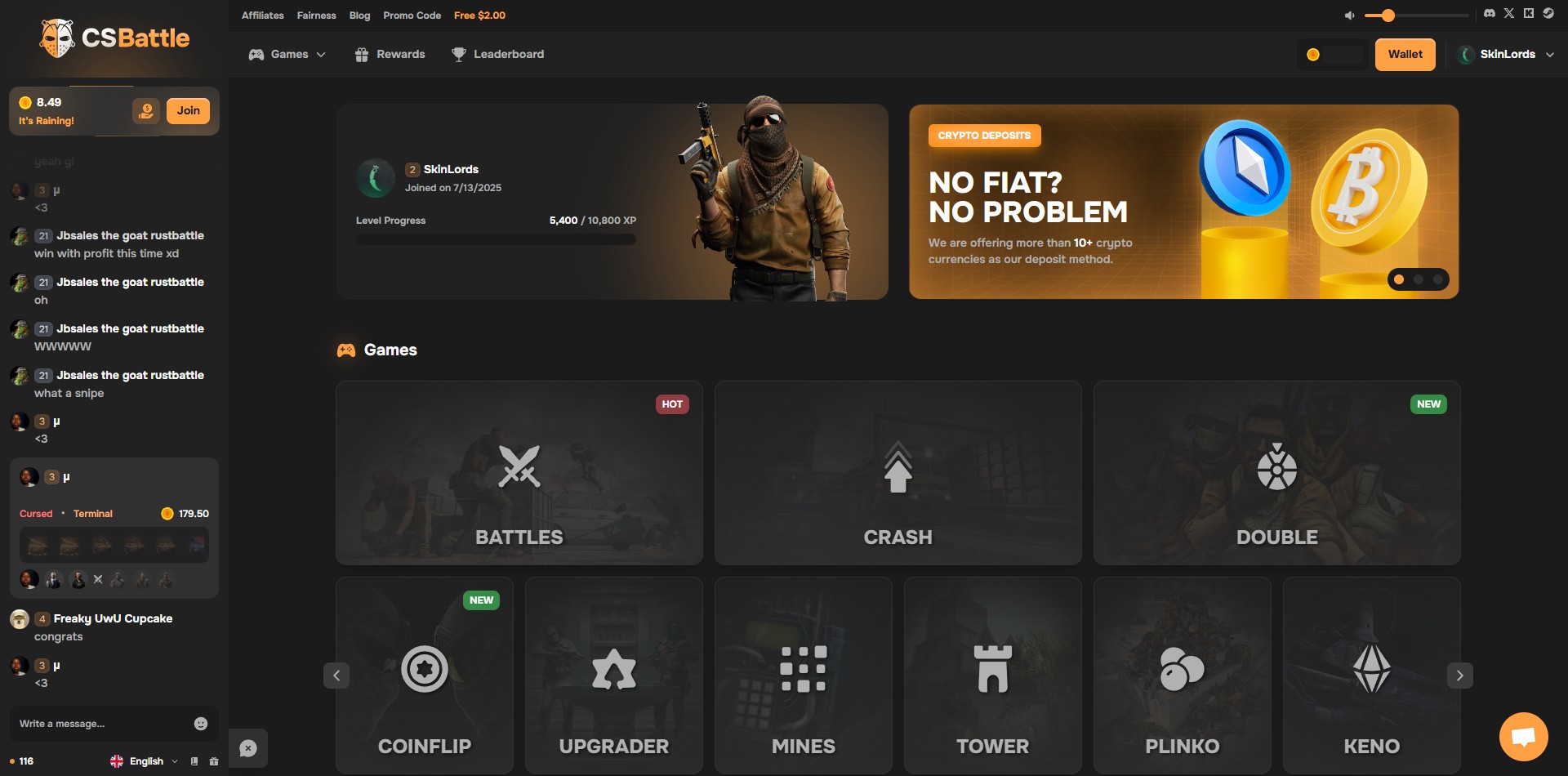Image resolution: width=1568 pixels, height=776 pixels.
Task: Open the Crash game tile
Action: click(898, 473)
